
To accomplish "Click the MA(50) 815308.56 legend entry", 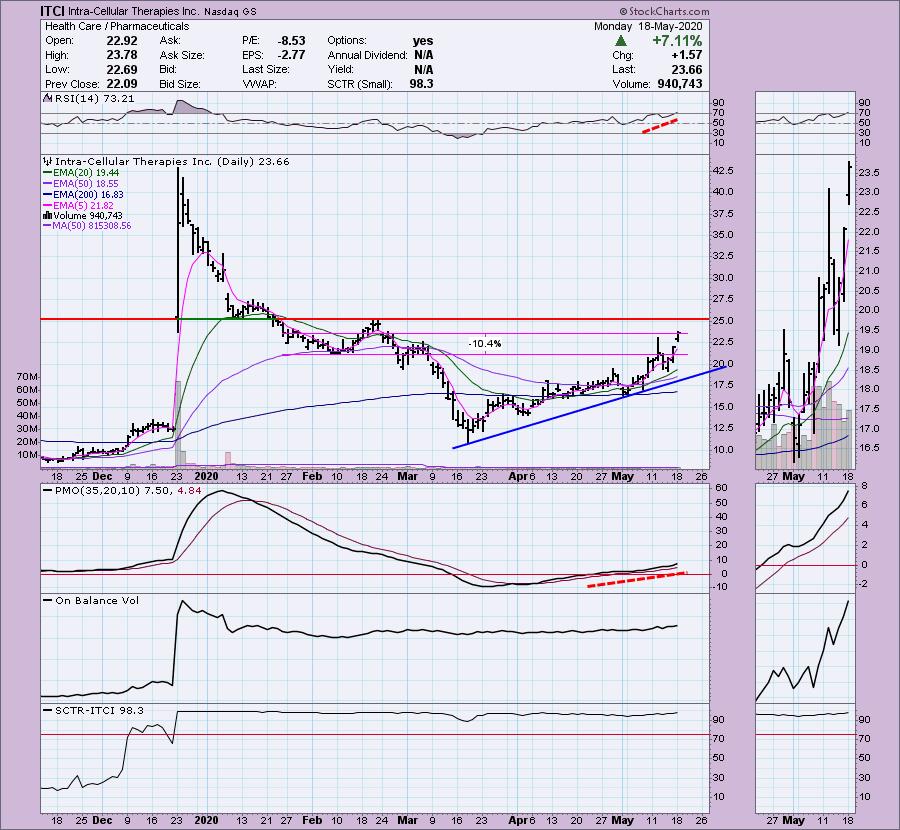I will point(87,226).
